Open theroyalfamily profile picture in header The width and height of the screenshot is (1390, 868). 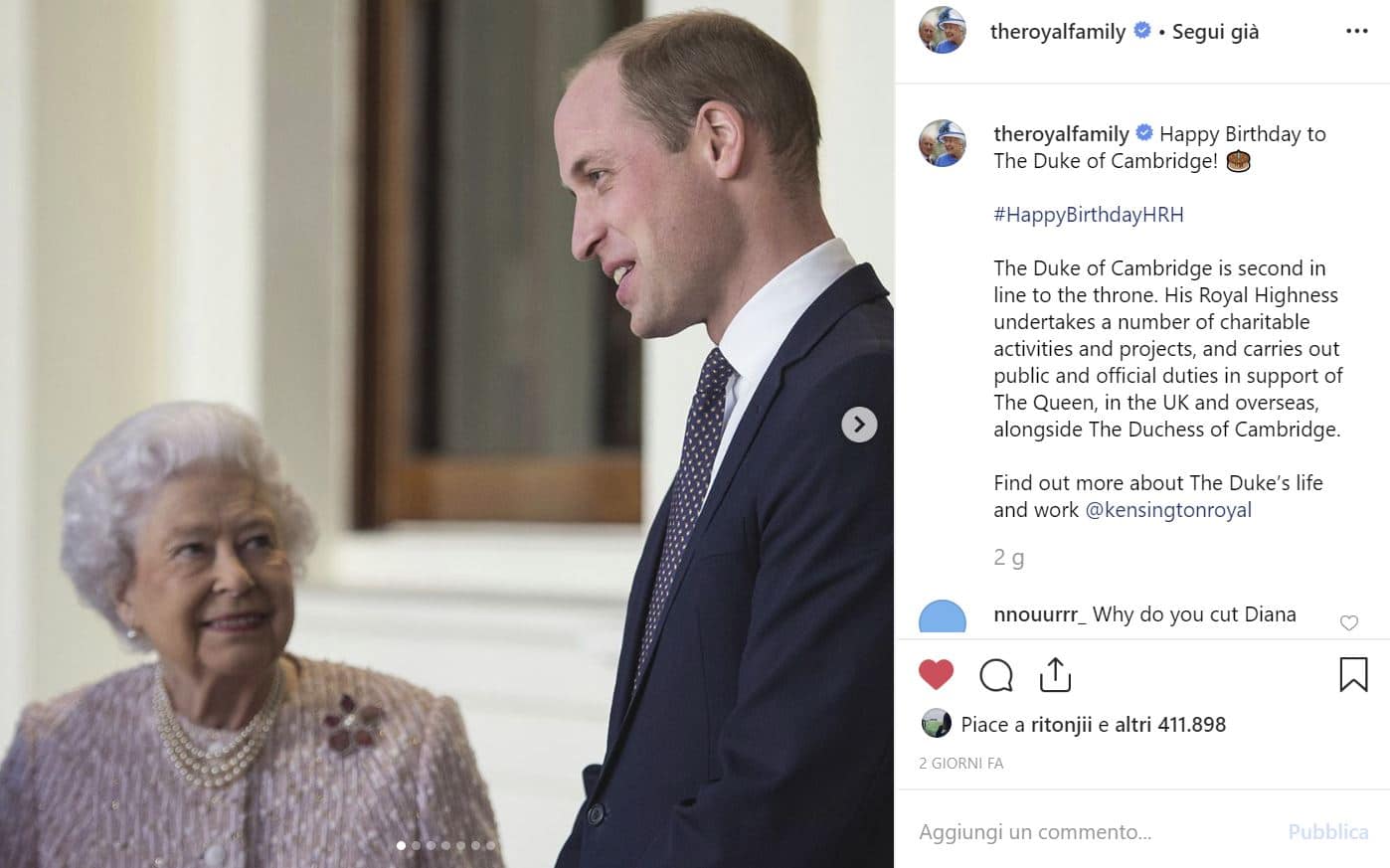tap(943, 30)
